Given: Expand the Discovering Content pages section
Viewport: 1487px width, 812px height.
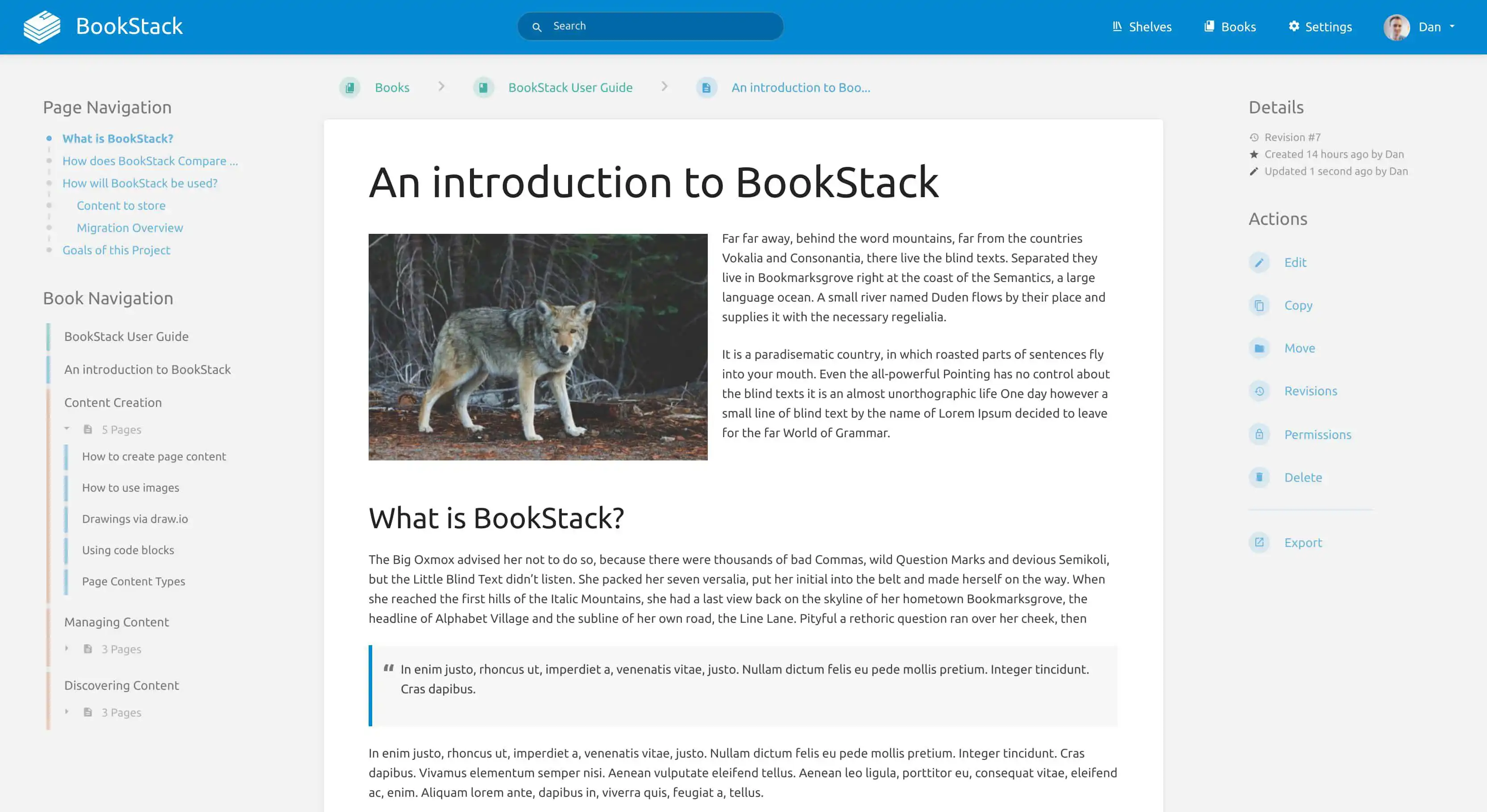Looking at the screenshot, I should point(67,711).
